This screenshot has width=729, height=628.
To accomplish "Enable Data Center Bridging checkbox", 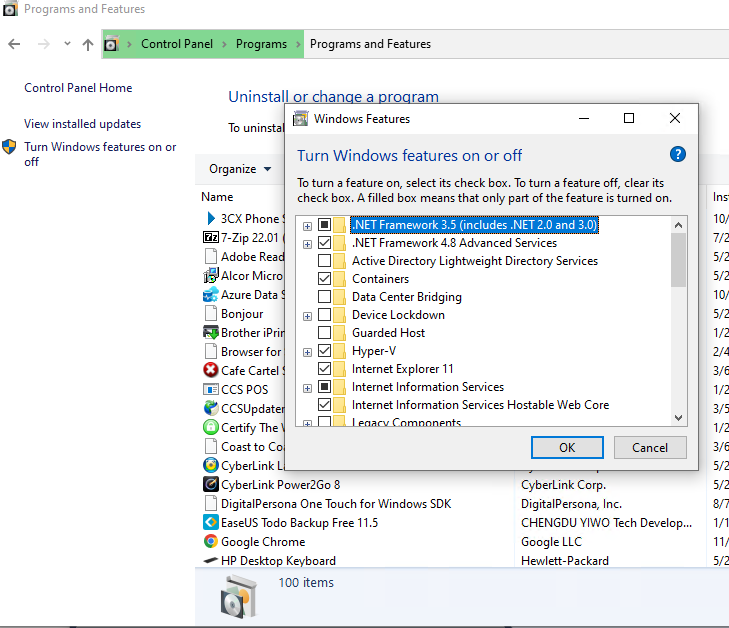I will click(x=325, y=297).
